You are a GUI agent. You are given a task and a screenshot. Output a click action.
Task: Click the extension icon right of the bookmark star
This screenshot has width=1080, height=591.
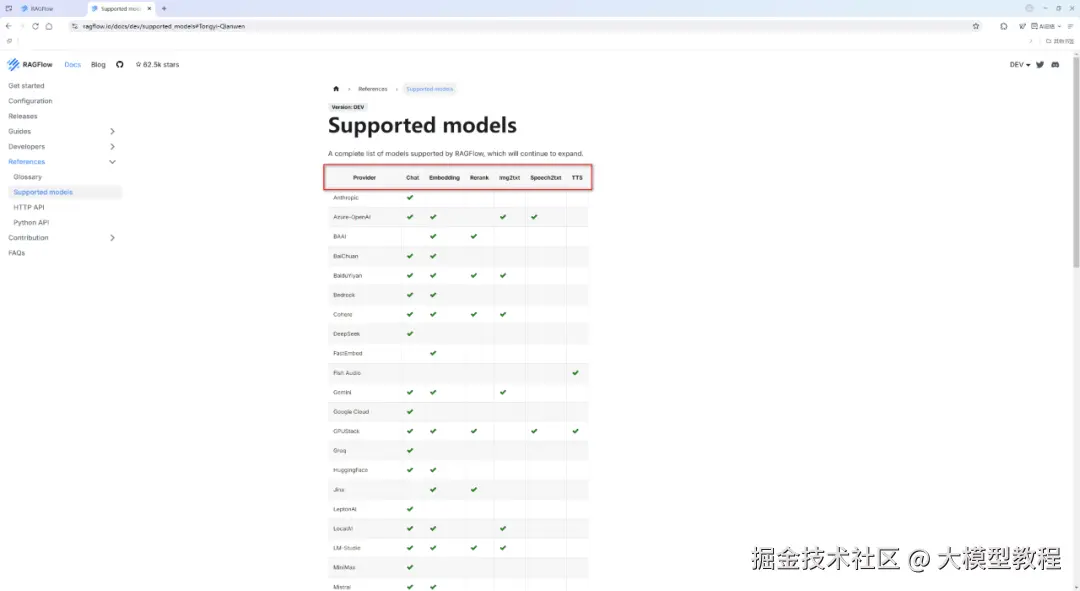[x=1004, y=26]
